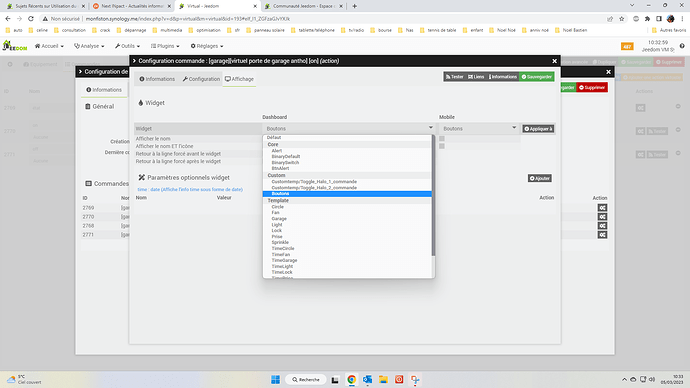Image resolution: width=690 pixels, height=388 pixels.
Task: Toggle the first Mobile checkbox for Afficher le nom
Action: coord(442,139)
